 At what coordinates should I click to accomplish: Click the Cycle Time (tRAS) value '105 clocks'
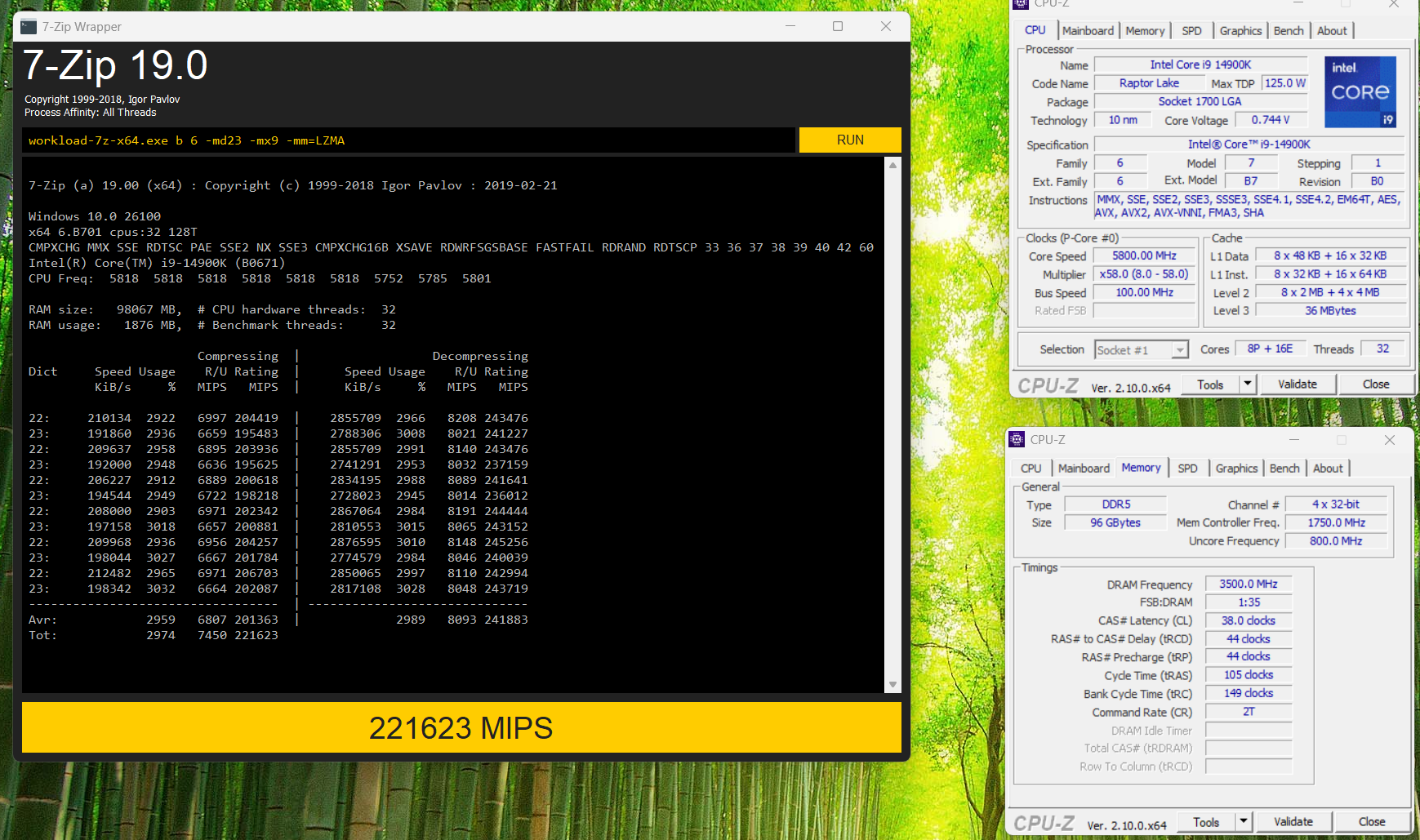click(1249, 675)
